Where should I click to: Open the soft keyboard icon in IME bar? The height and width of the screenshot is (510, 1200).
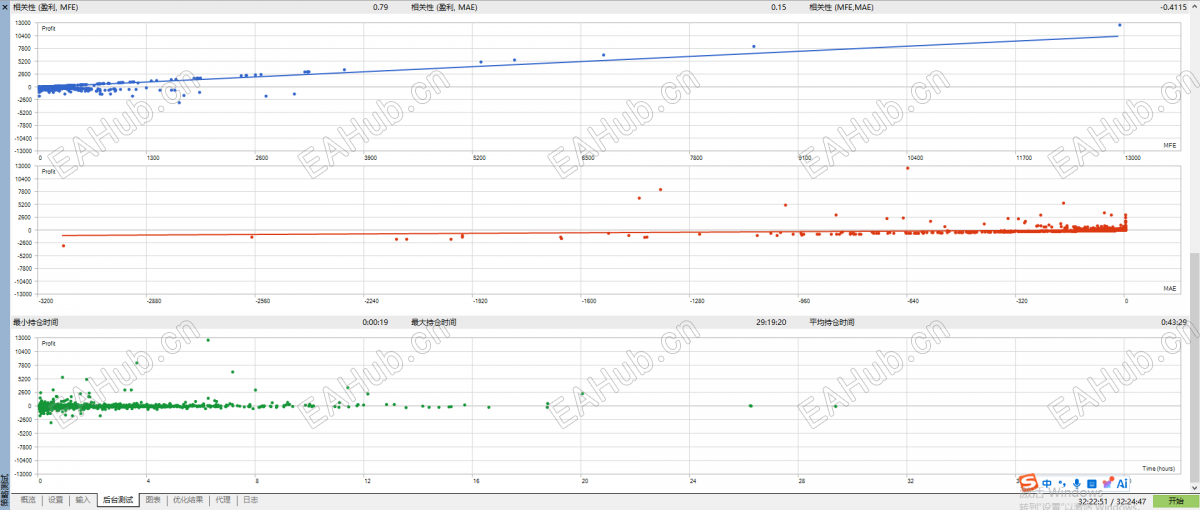[x=1092, y=484]
